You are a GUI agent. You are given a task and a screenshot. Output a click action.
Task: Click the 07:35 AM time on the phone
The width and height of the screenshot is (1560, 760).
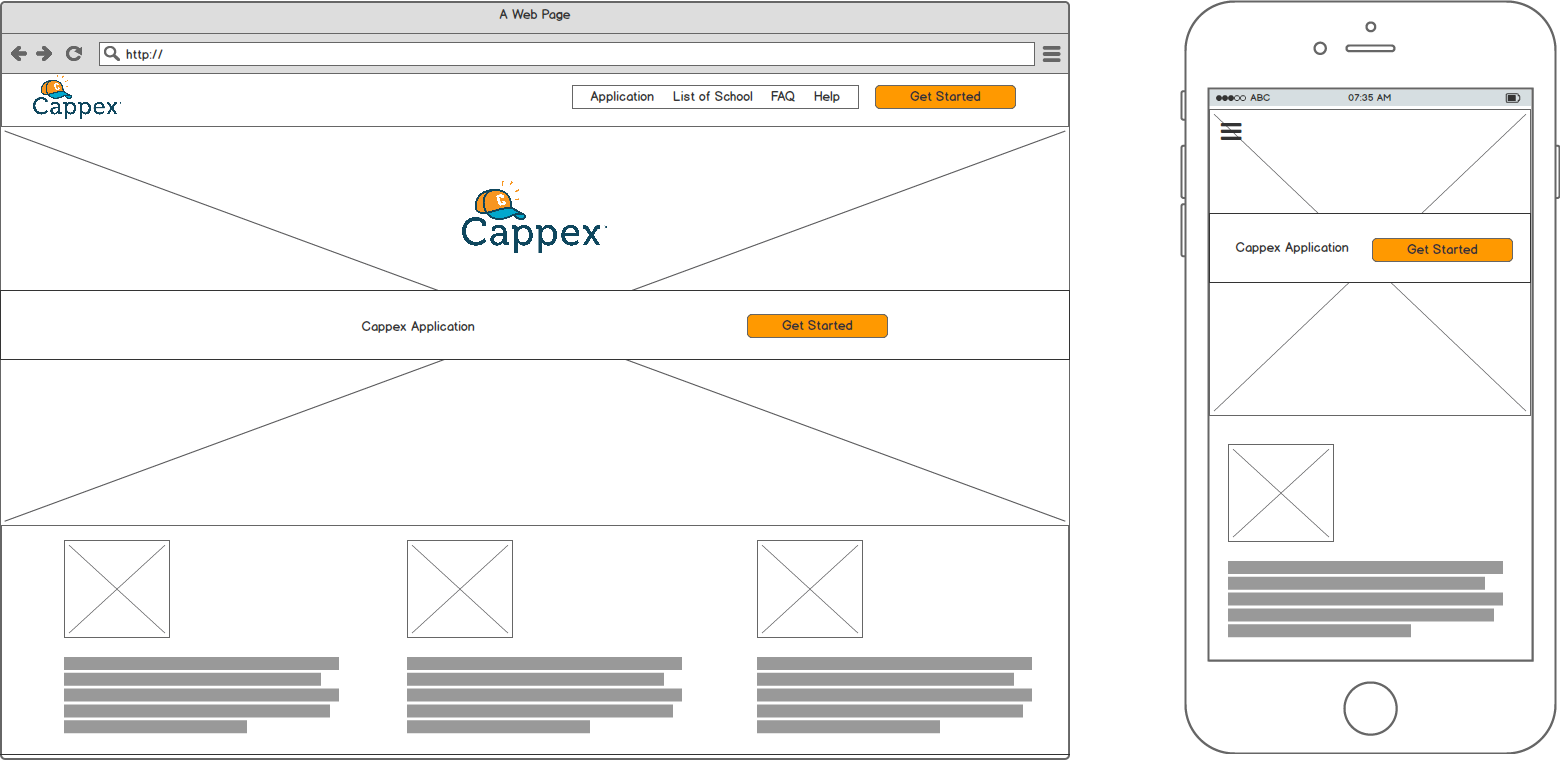point(1369,98)
